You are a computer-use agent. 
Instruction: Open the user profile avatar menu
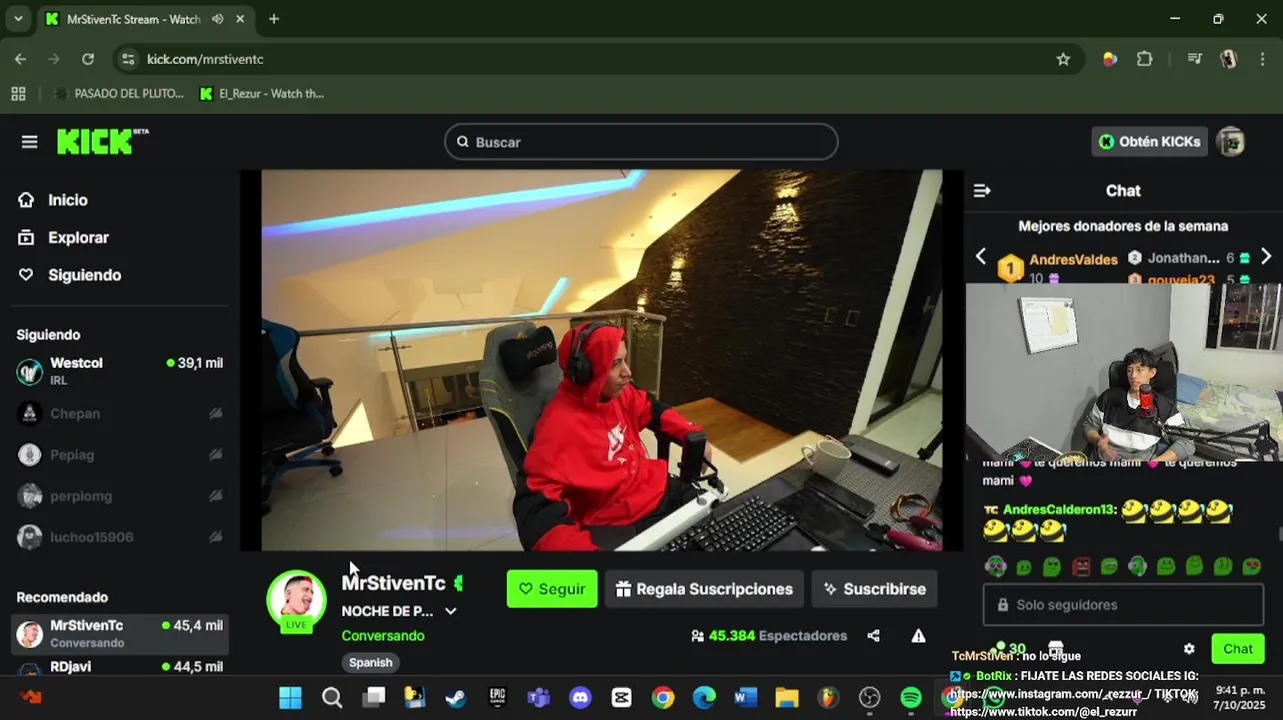click(x=1231, y=142)
